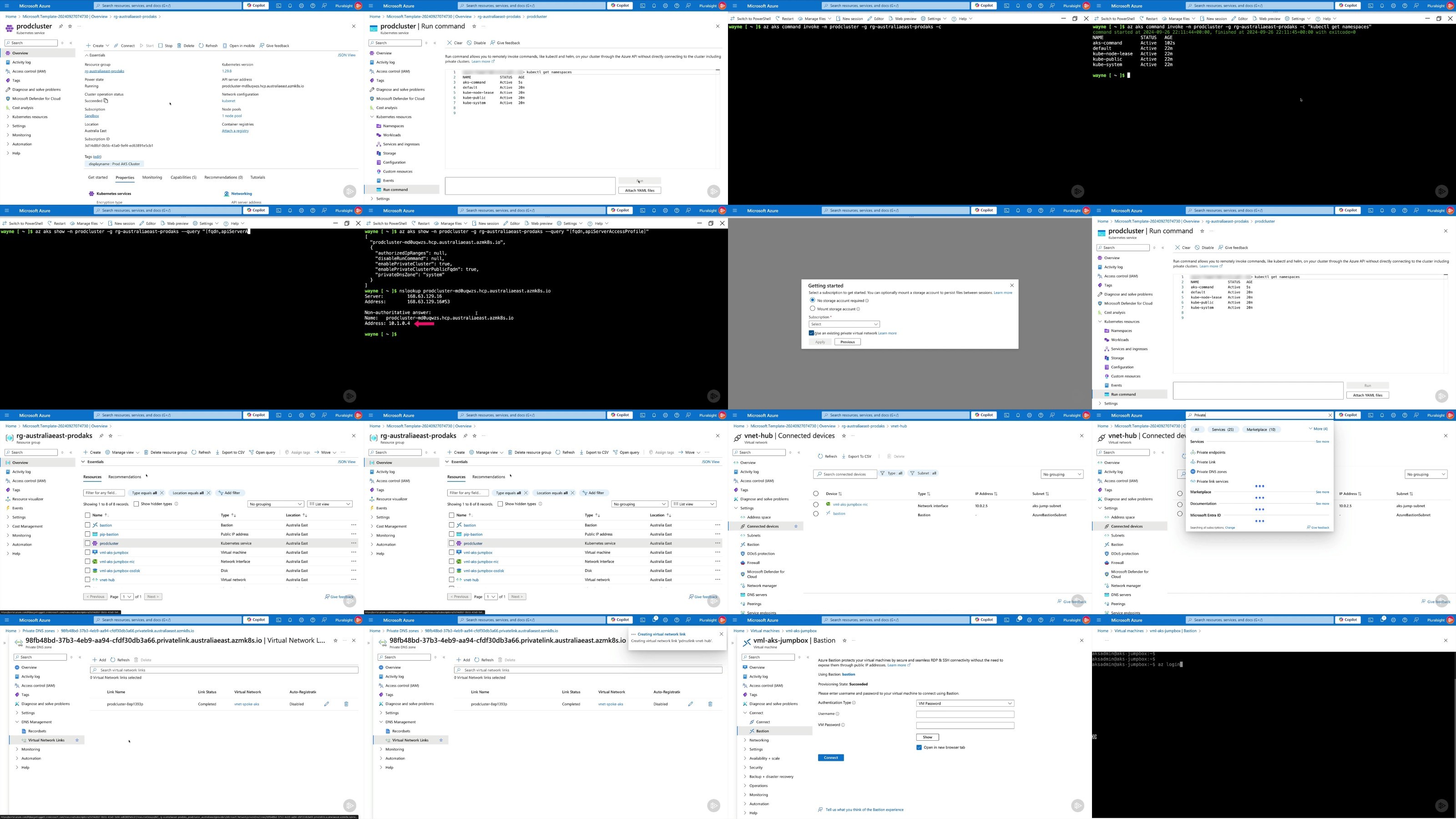The height and width of the screenshot is (819, 1456).
Task: Open Recommendations (0) tab on prodcluster
Action: (x=223, y=177)
